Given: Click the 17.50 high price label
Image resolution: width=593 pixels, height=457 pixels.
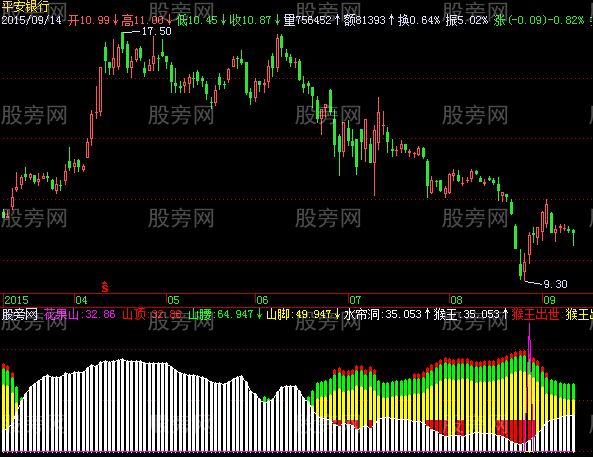Looking at the screenshot, I should coord(156,31).
